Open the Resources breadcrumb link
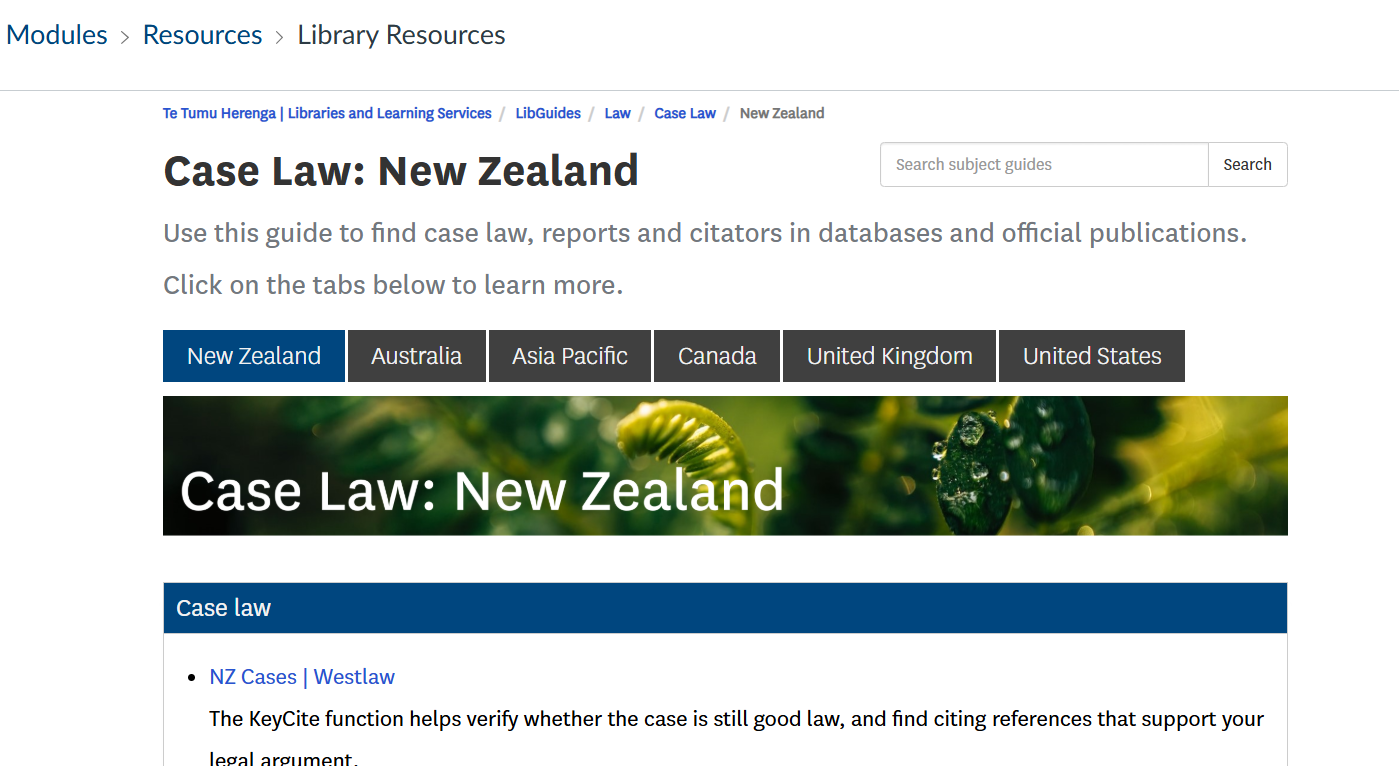 (202, 35)
